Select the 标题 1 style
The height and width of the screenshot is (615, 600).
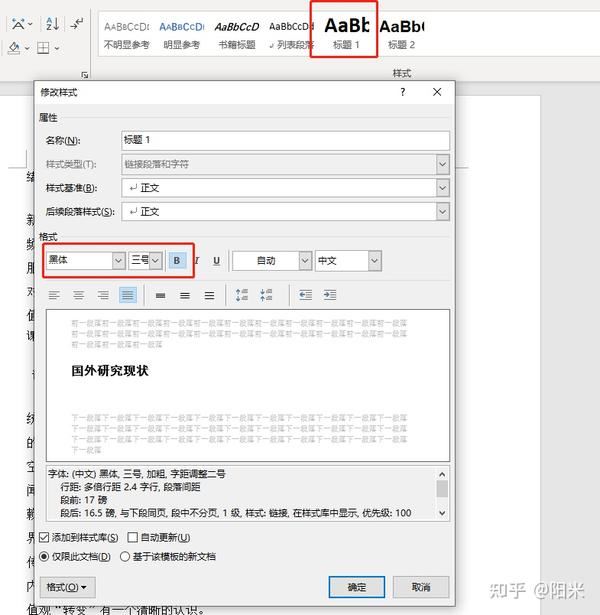coord(346,33)
